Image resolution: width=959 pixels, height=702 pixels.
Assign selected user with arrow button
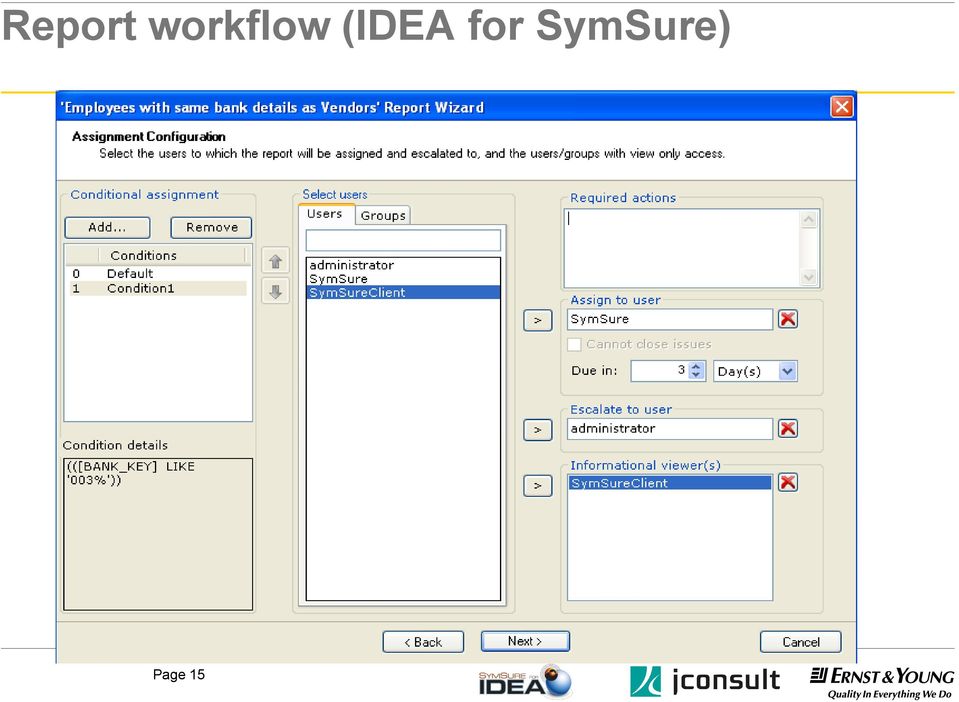(x=538, y=320)
